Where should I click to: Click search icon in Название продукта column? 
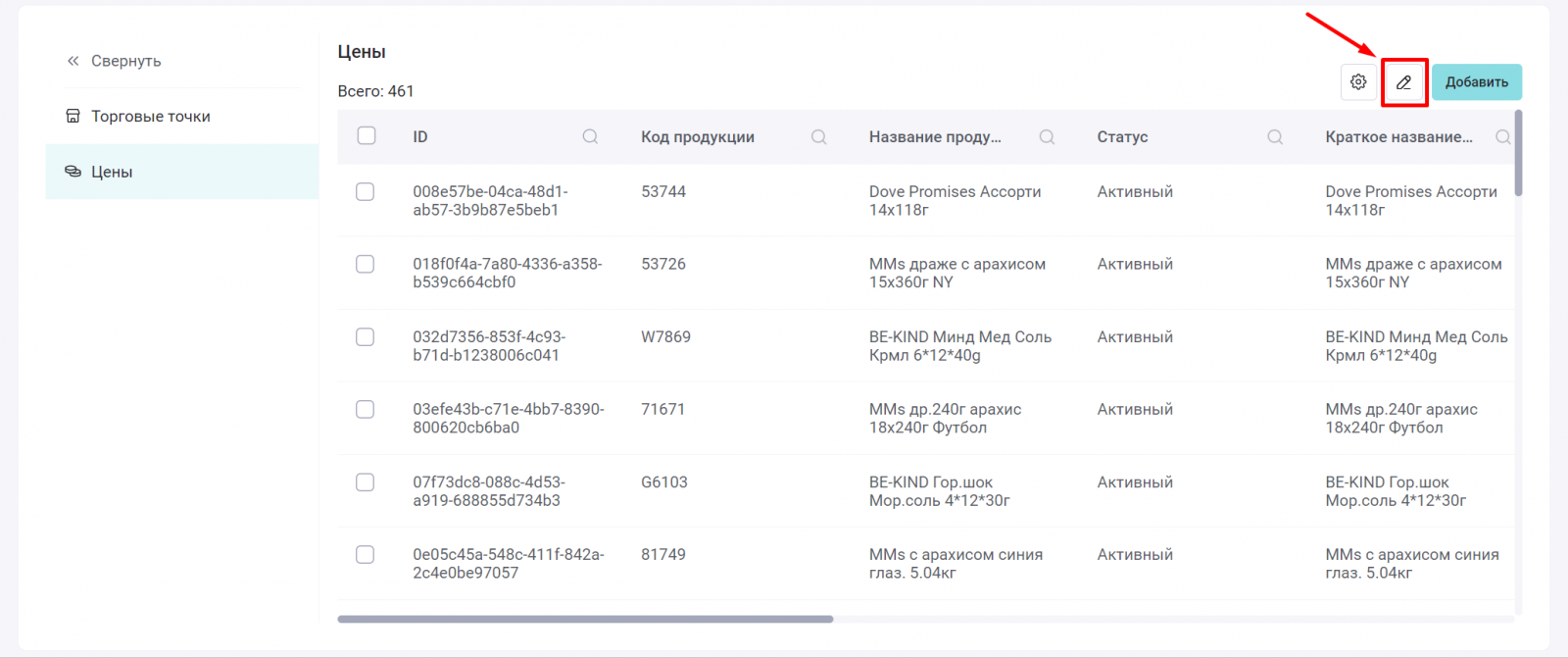(x=1047, y=137)
